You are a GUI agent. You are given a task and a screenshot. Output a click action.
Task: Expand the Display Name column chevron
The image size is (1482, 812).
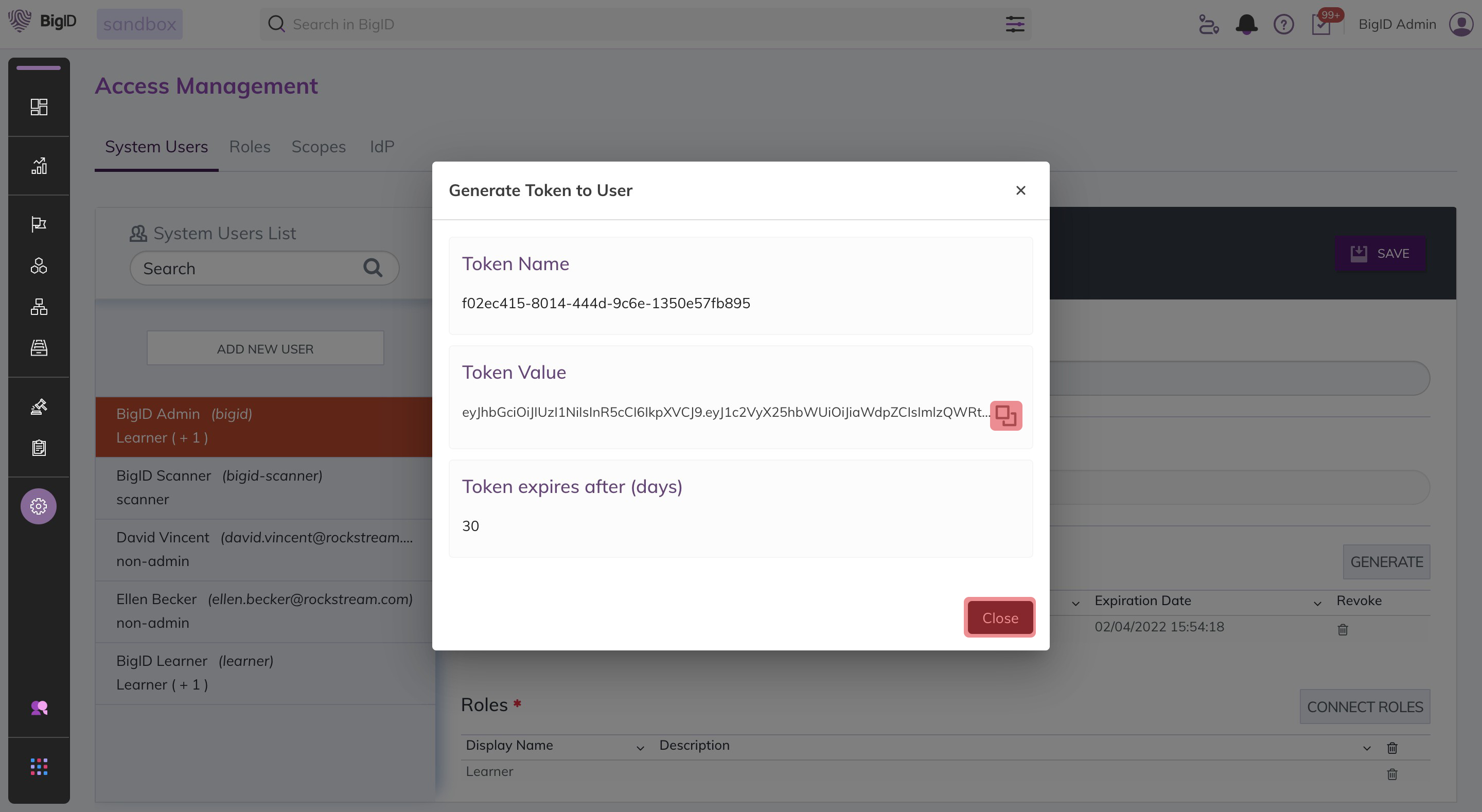click(x=640, y=748)
